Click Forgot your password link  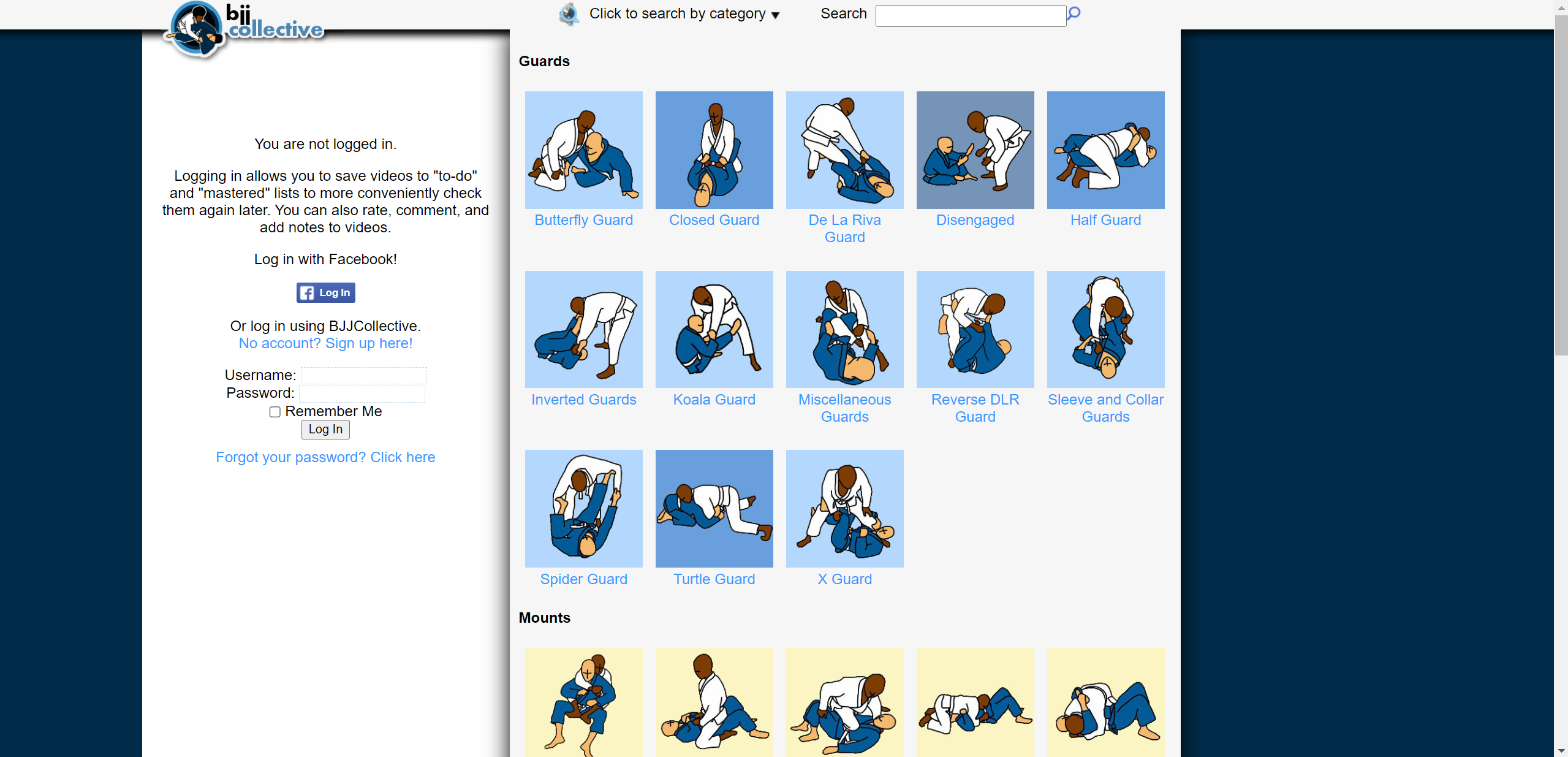pyautogui.click(x=325, y=457)
